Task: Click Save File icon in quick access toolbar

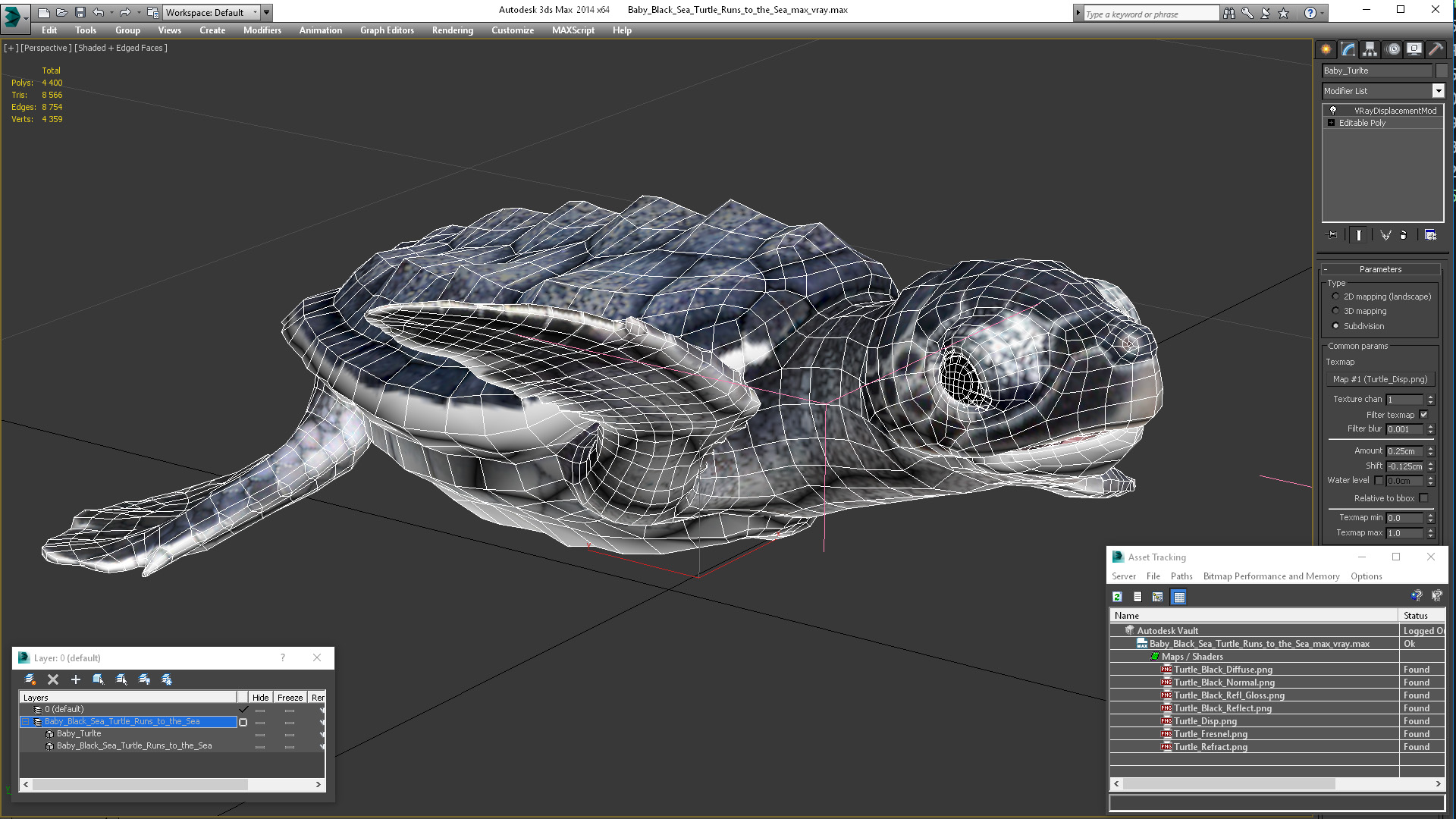Action: (x=80, y=13)
